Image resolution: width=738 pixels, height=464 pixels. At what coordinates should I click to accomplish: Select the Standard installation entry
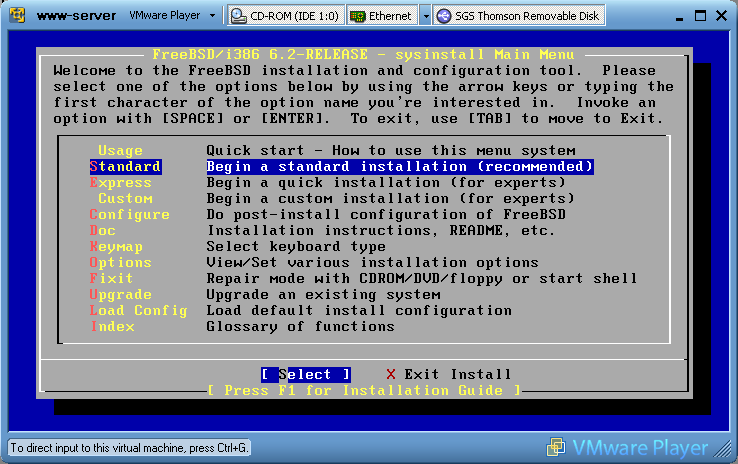[125, 167]
